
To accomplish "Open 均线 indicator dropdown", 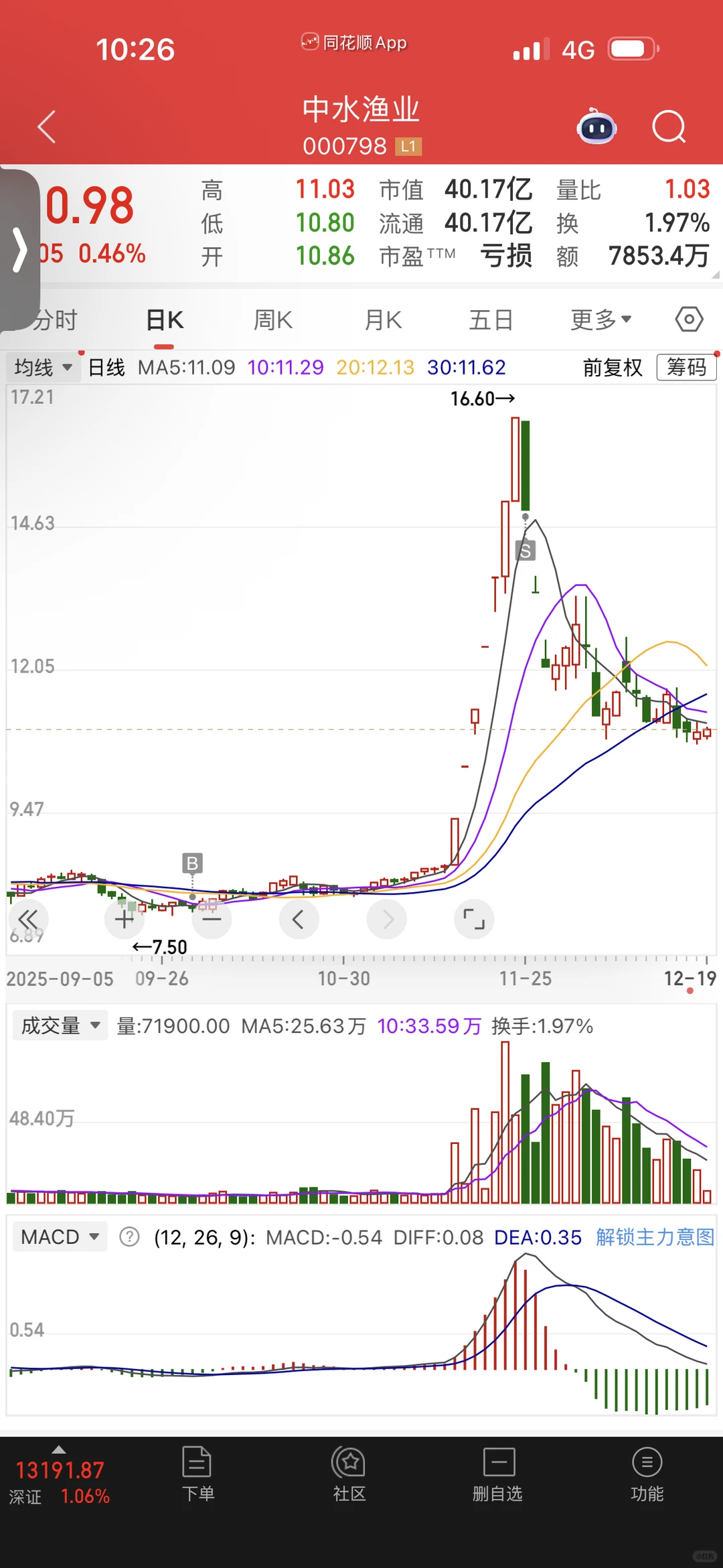I will [x=44, y=367].
